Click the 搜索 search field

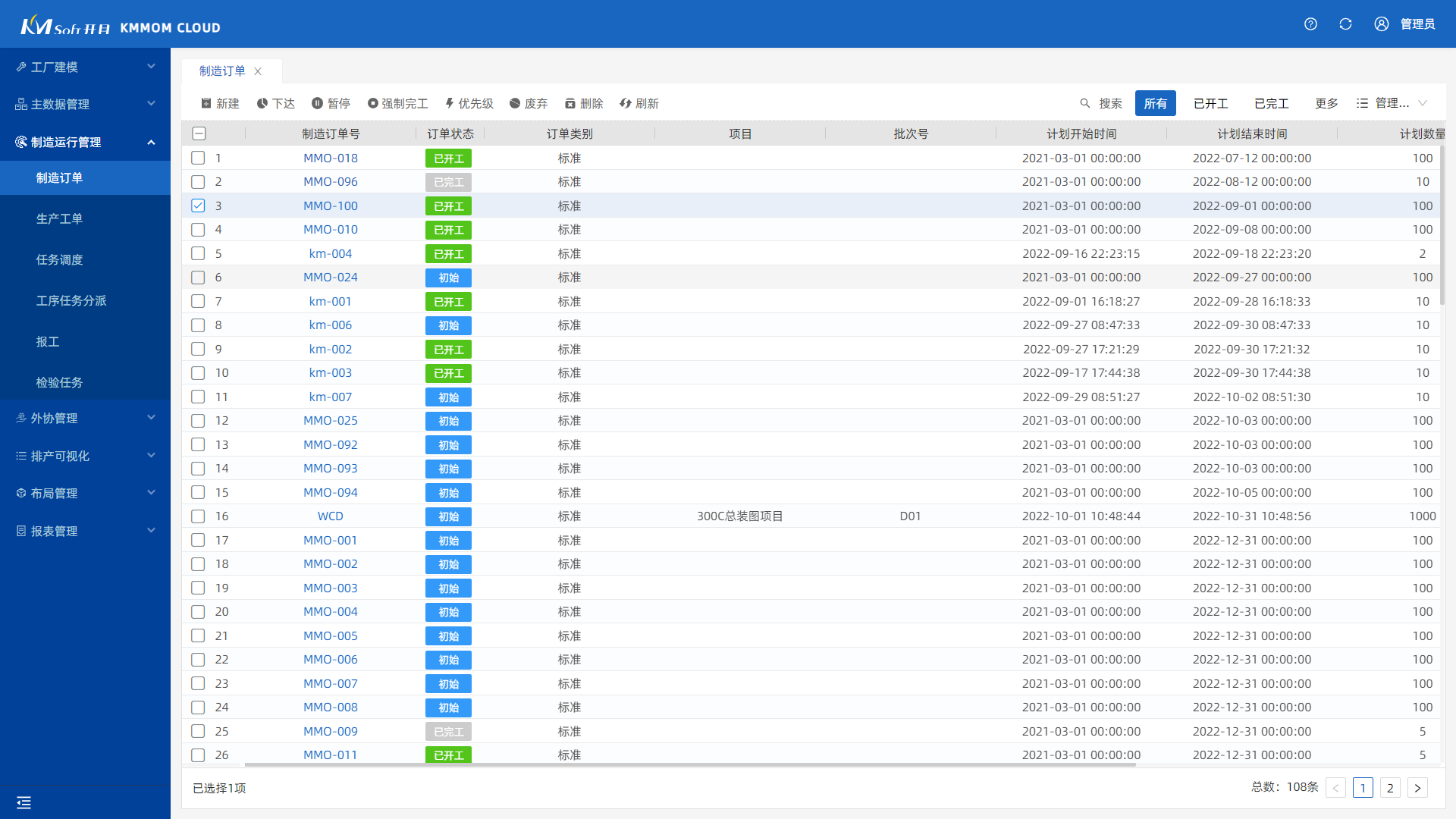click(1109, 103)
